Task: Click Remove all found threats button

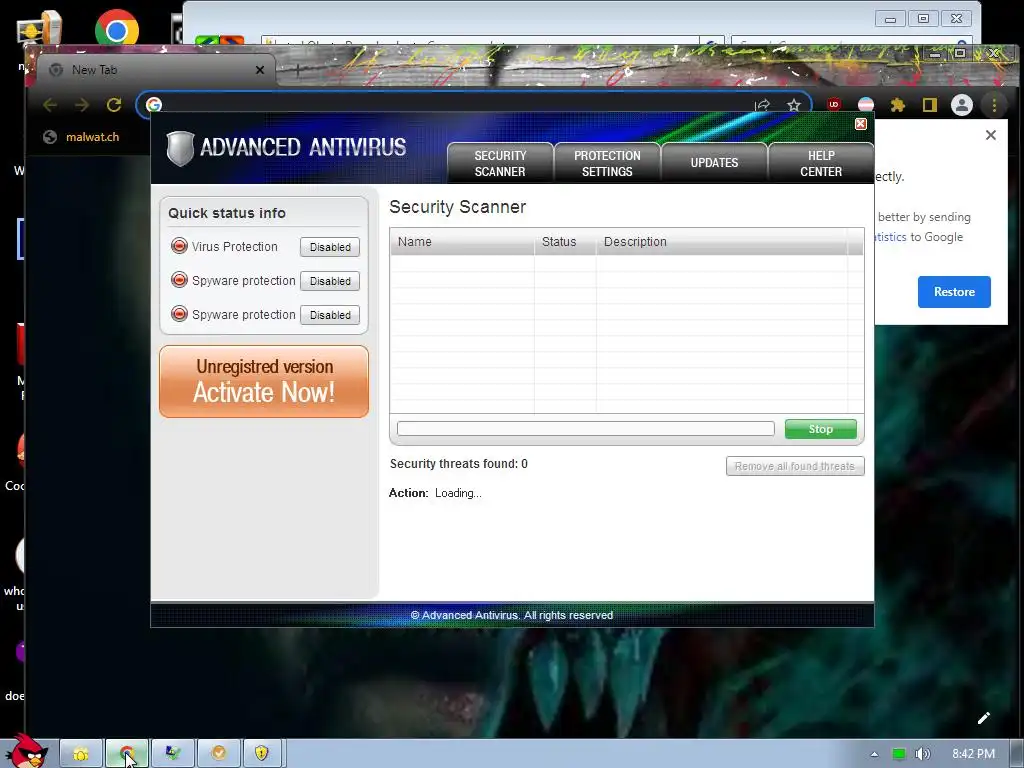Action: point(795,466)
